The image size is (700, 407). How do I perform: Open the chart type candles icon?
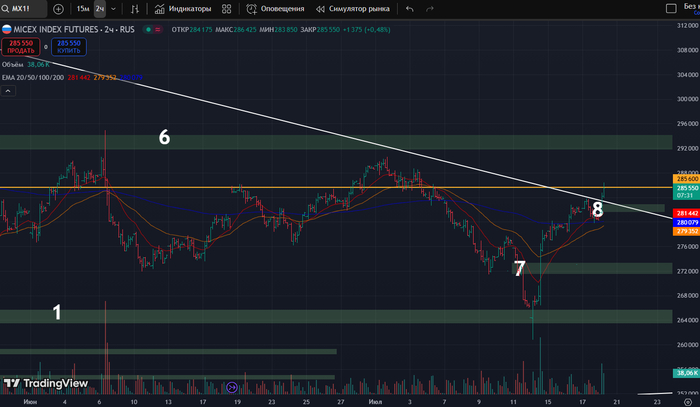pyautogui.click(x=136, y=9)
